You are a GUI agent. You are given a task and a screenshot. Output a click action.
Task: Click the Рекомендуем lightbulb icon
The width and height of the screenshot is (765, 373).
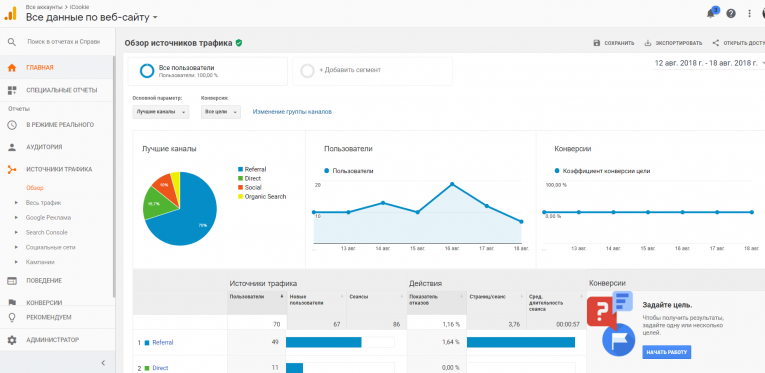12,317
